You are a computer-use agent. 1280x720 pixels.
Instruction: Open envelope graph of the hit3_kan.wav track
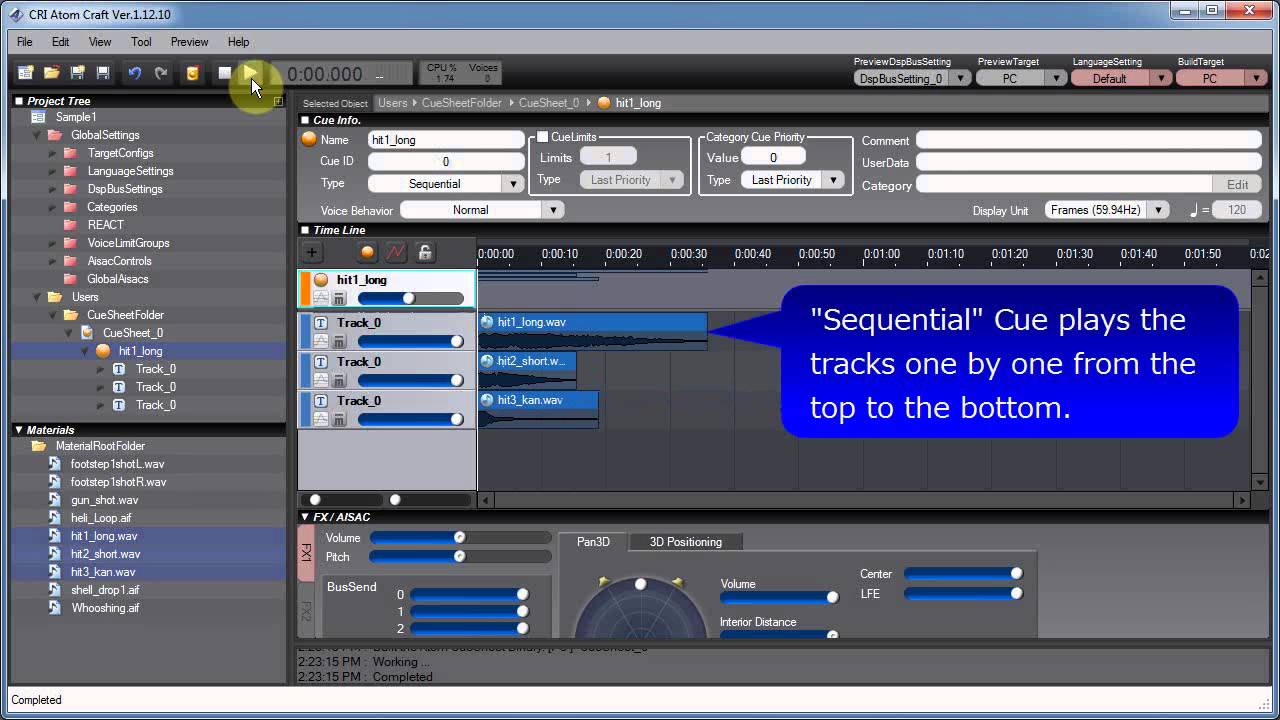[x=321, y=419]
